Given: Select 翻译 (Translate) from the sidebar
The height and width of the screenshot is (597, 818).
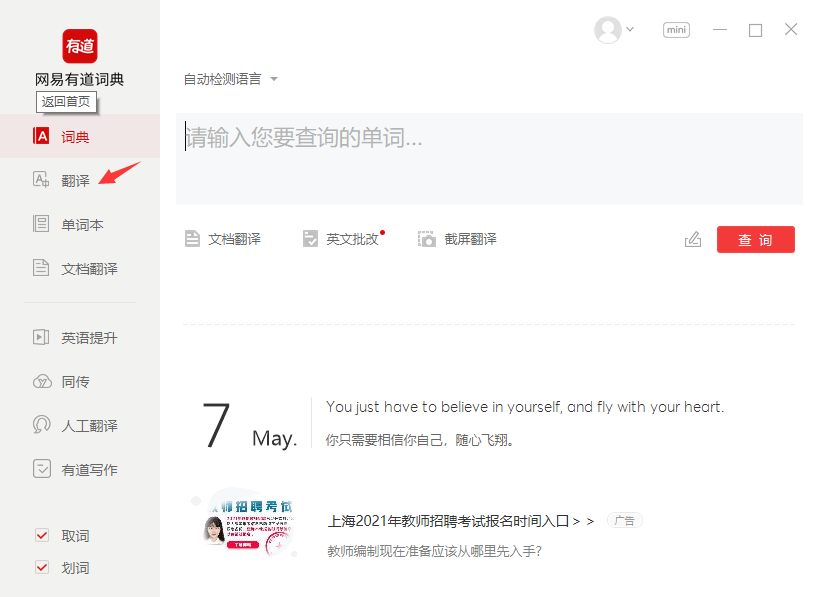Looking at the screenshot, I should click(62, 179).
